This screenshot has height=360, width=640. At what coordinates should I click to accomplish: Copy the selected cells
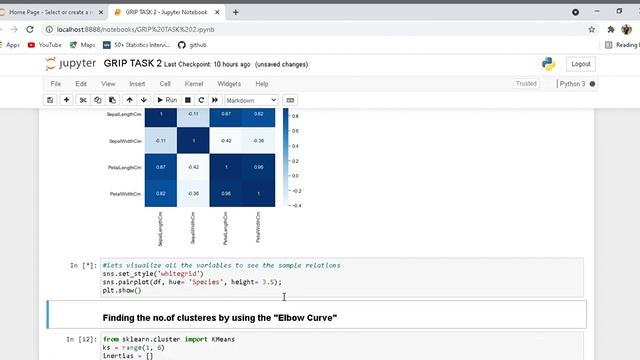pyautogui.click(x=98, y=100)
